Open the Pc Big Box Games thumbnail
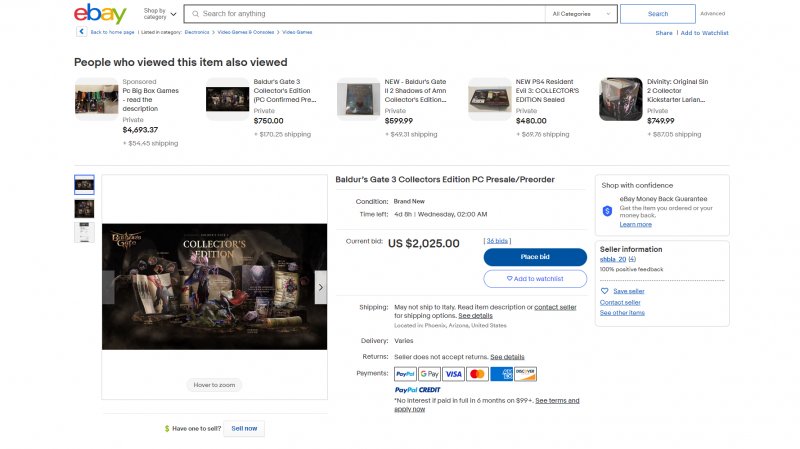This screenshot has height=449, width=800. 96,99
